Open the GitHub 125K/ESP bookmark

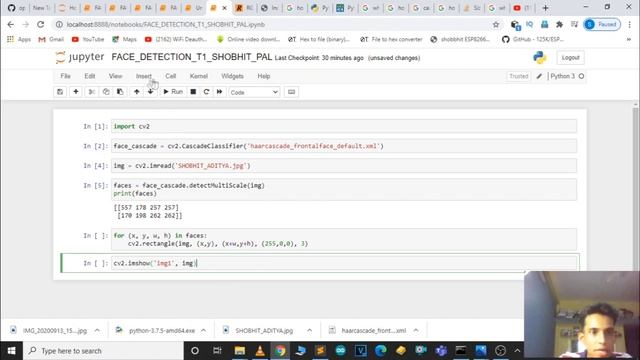tap(533, 39)
